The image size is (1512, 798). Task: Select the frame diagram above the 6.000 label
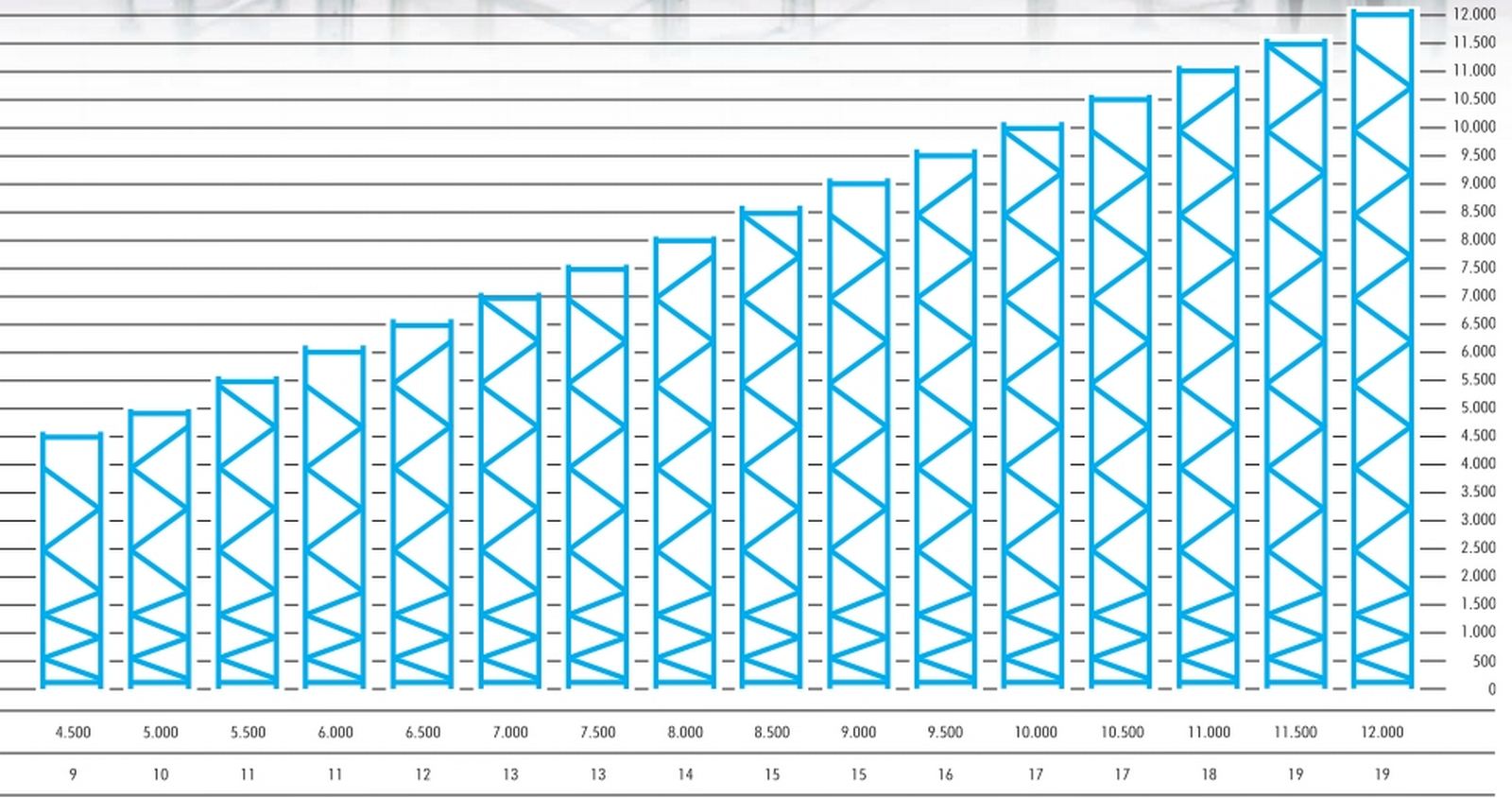click(335, 517)
